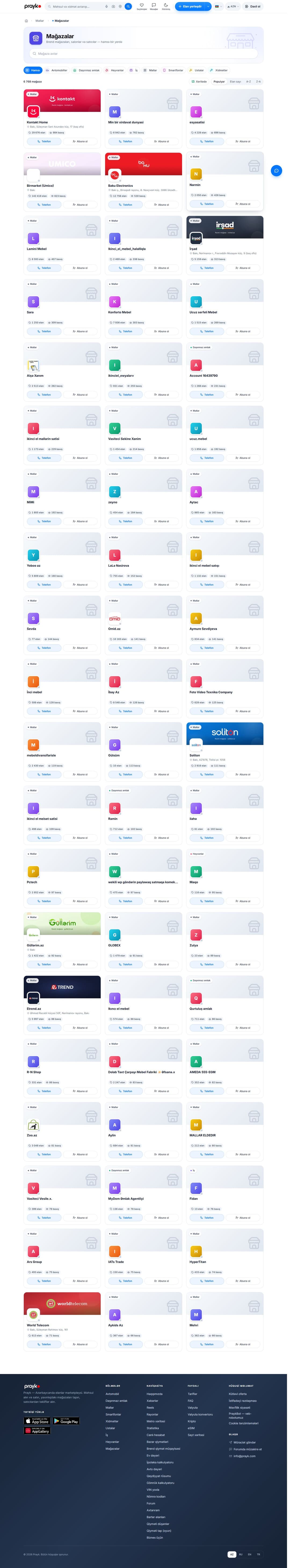The image size is (290, 1568).
Task: Filter stores by Avtomobillər category
Action: click(57, 70)
